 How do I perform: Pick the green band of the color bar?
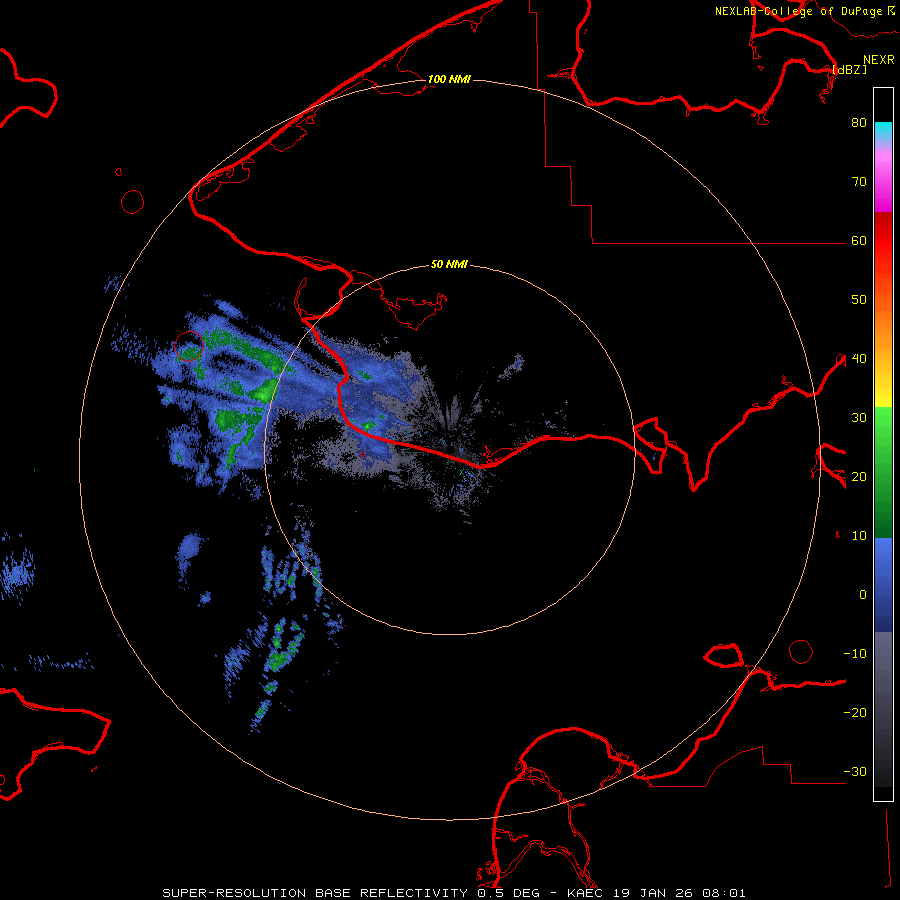[x=883, y=472]
